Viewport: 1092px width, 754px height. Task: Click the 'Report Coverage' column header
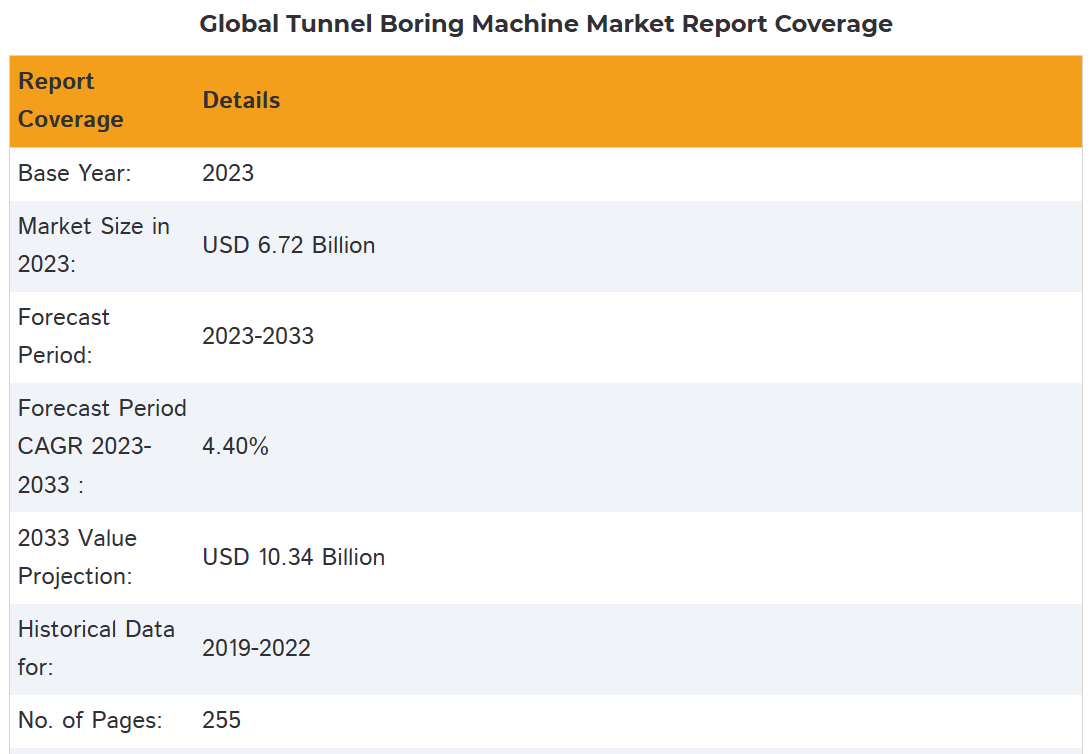pos(71,100)
